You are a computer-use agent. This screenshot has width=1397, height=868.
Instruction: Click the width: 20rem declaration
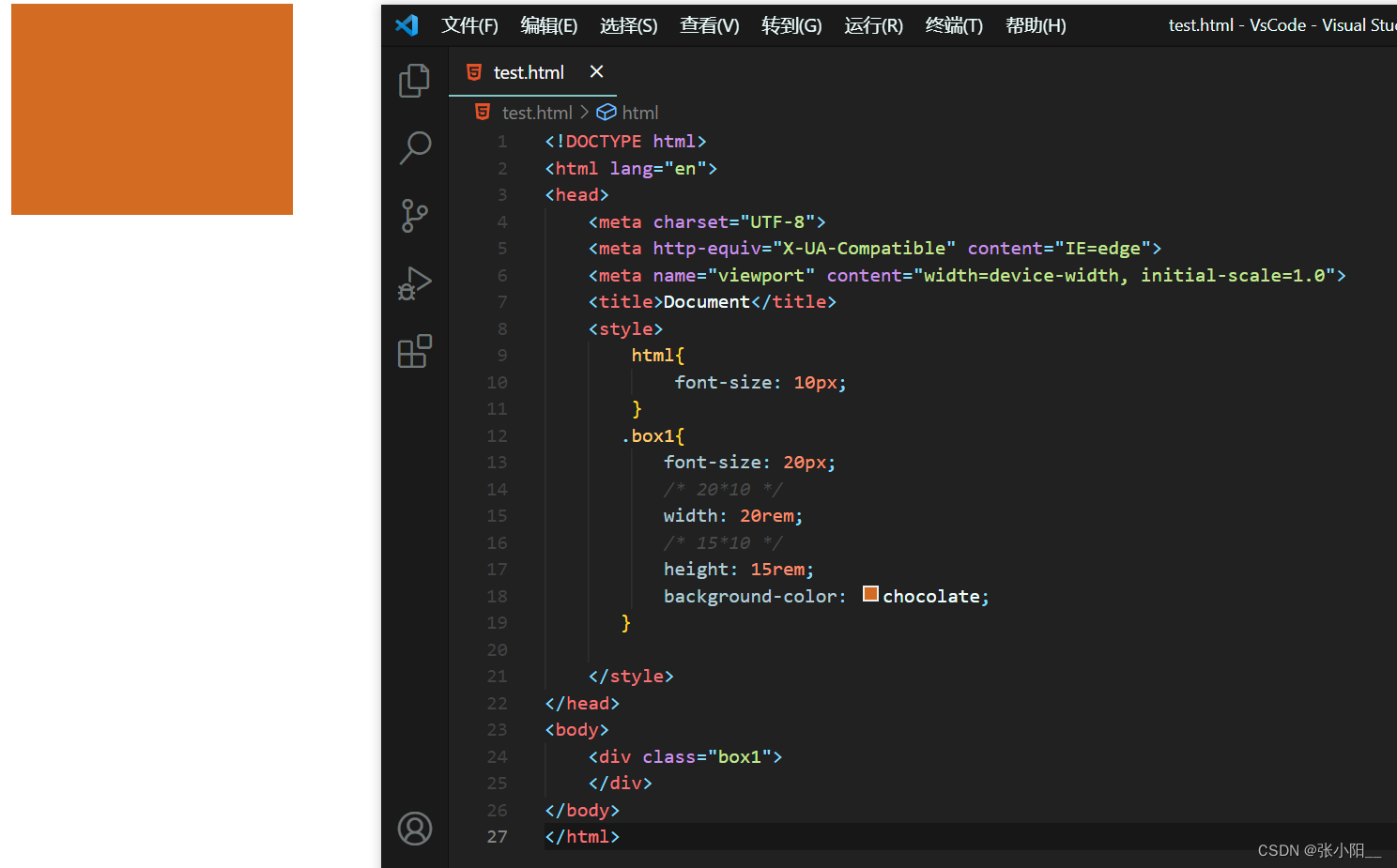pyautogui.click(x=733, y=515)
